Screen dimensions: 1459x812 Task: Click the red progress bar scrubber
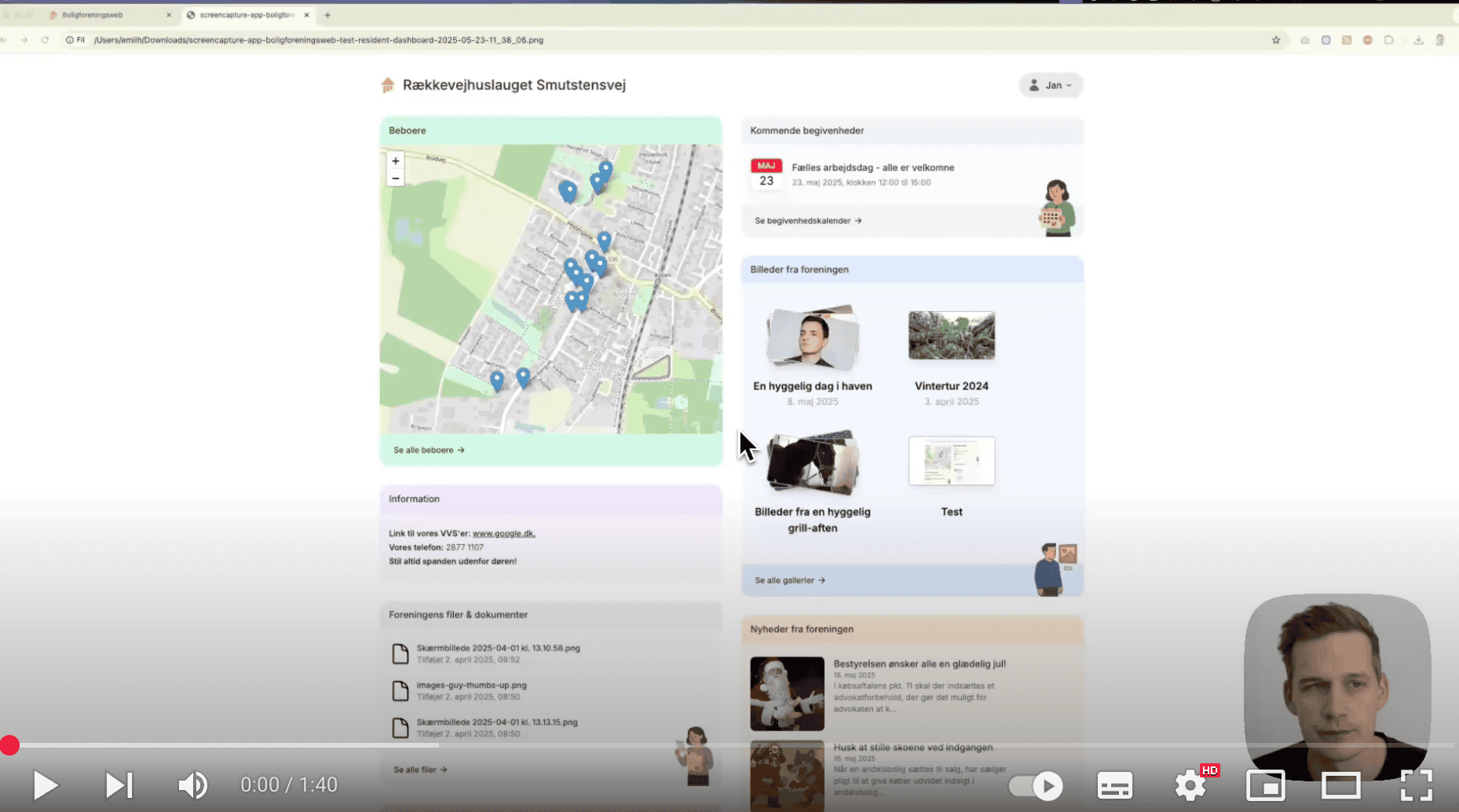(x=9, y=745)
